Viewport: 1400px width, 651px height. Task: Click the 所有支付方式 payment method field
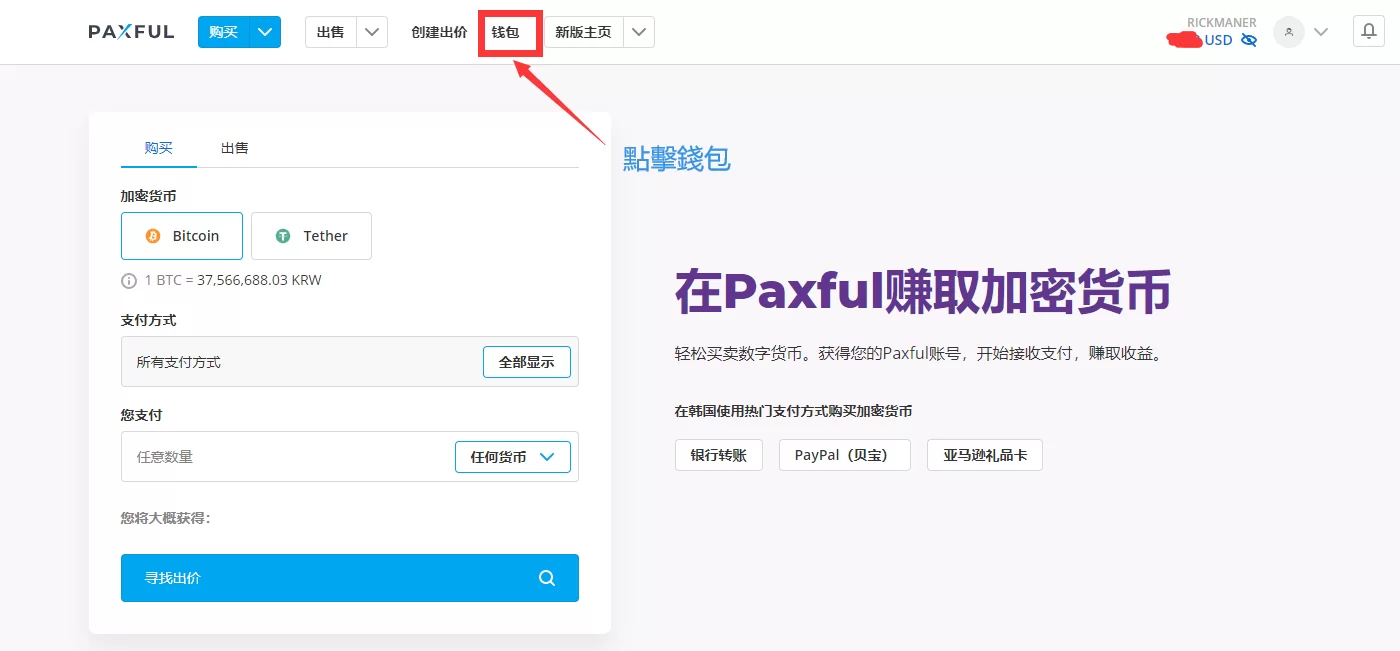(350, 362)
